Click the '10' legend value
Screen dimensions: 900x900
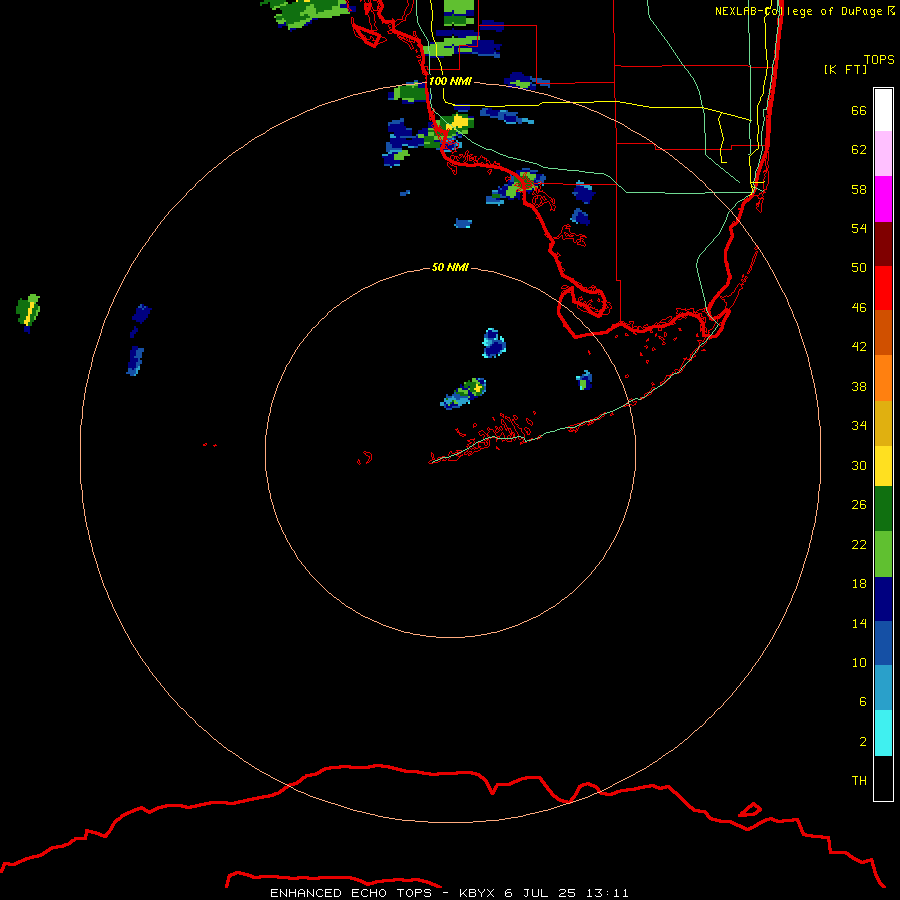pyautogui.click(x=859, y=663)
